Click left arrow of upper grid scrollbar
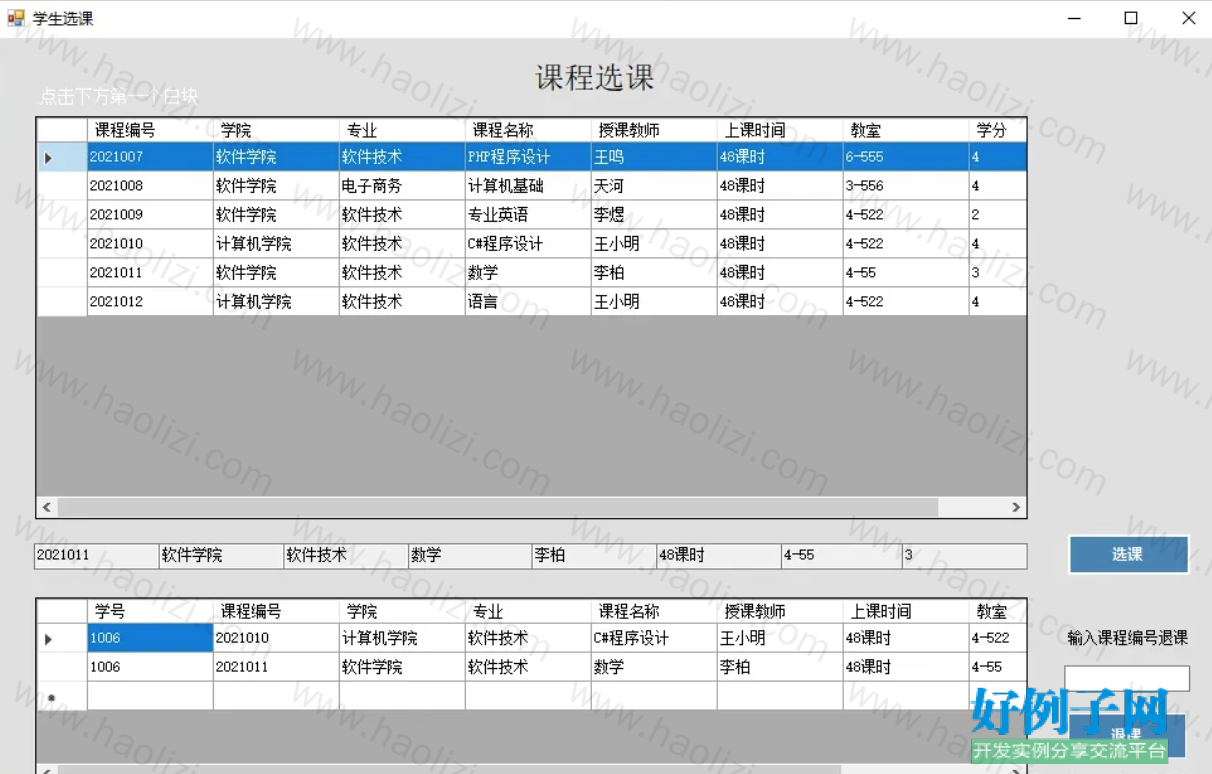The image size is (1212, 774). (47, 508)
